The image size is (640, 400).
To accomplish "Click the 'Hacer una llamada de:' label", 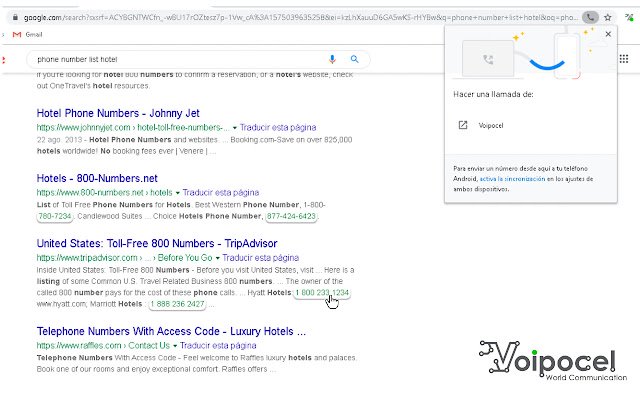I will (493, 94).
